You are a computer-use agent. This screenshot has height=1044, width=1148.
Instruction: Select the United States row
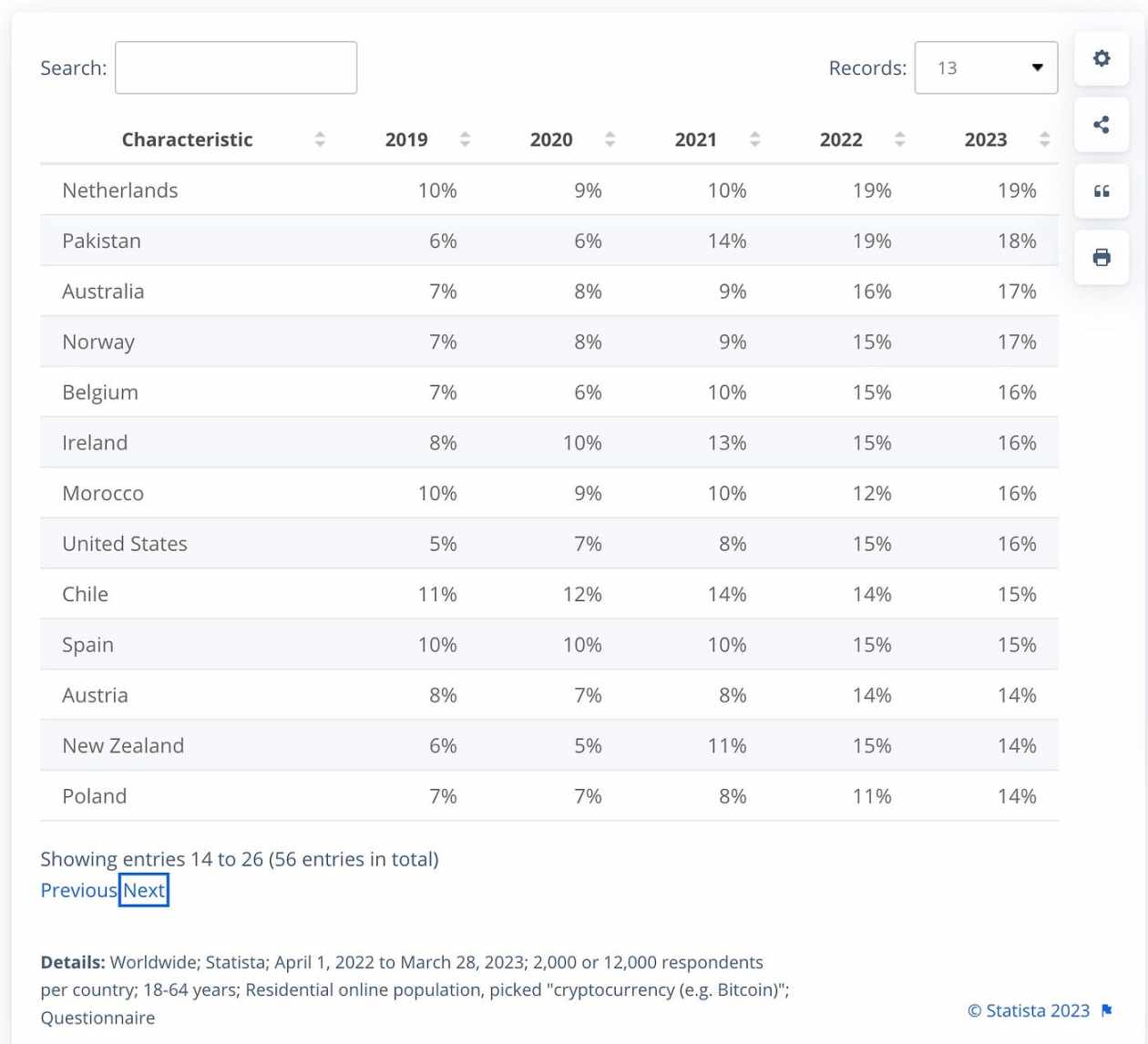tap(125, 544)
